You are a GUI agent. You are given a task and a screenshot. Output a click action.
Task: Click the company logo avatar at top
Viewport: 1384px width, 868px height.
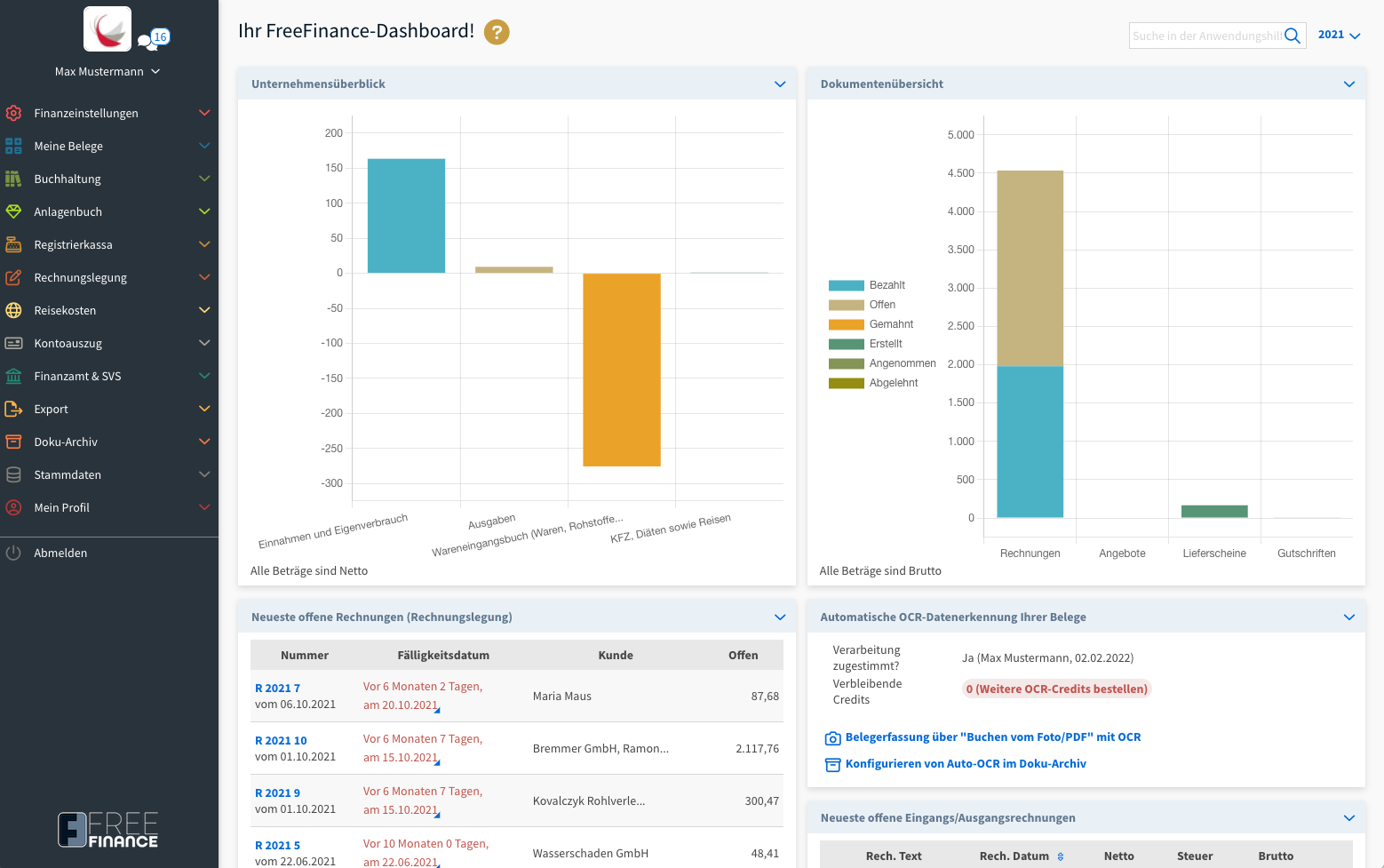(107, 29)
